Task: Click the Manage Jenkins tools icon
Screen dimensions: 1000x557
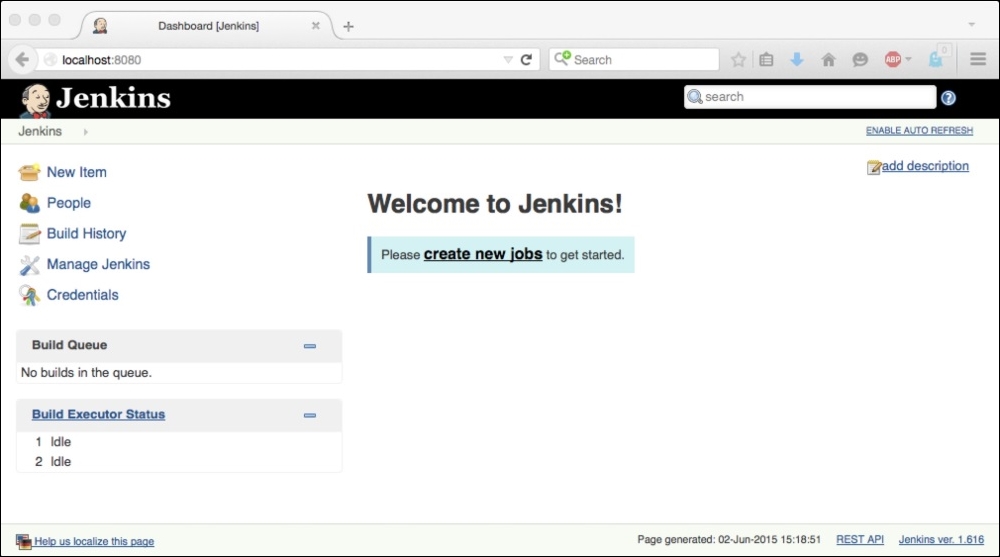Action: tap(29, 265)
